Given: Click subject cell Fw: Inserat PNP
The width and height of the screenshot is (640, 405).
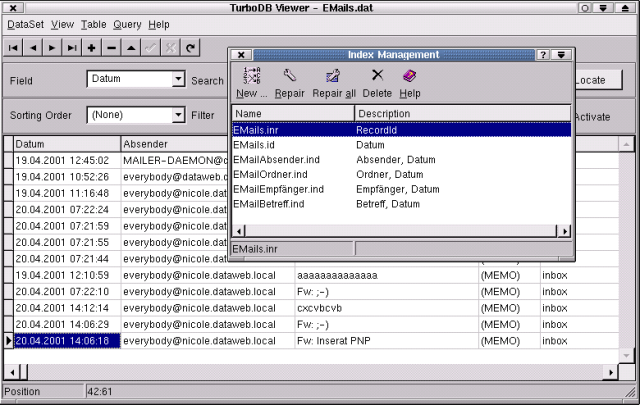Looking at the screenshot, I should coord(386,340).
